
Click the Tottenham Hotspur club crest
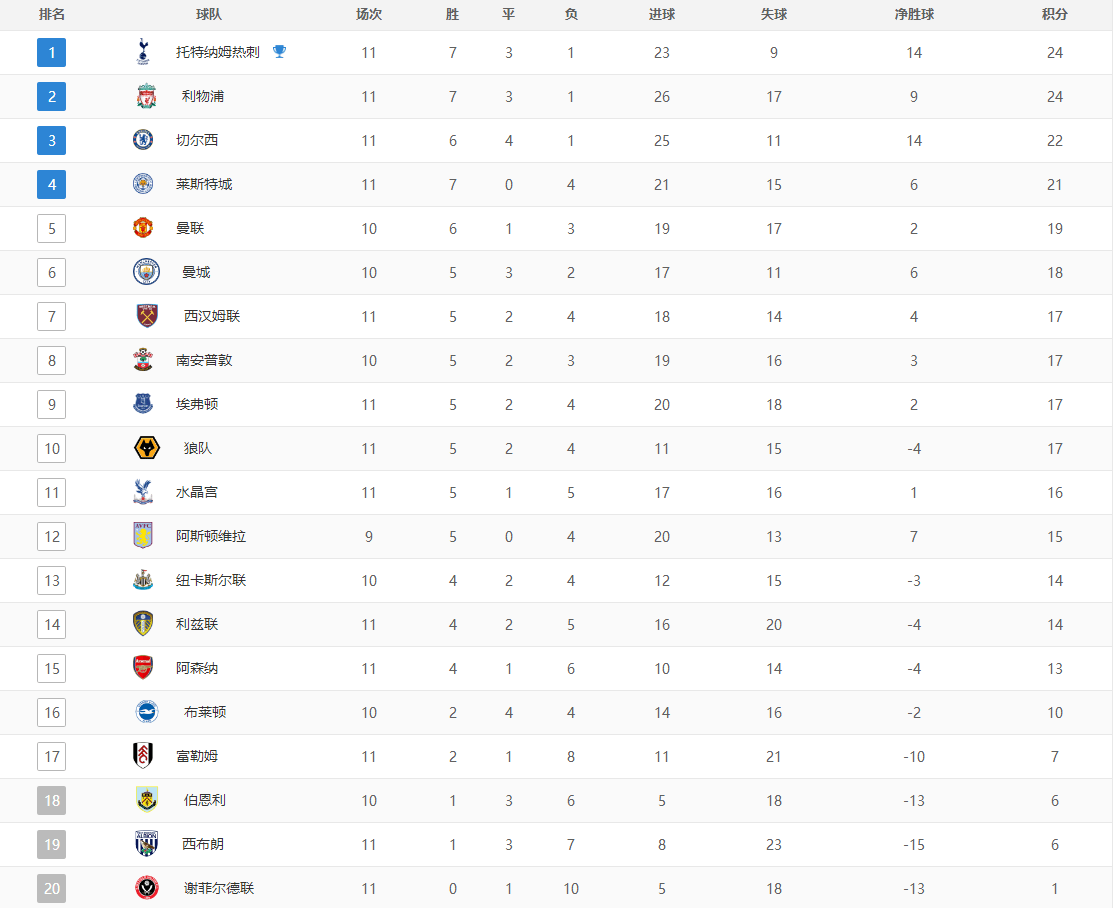click(x=143, y=52)
